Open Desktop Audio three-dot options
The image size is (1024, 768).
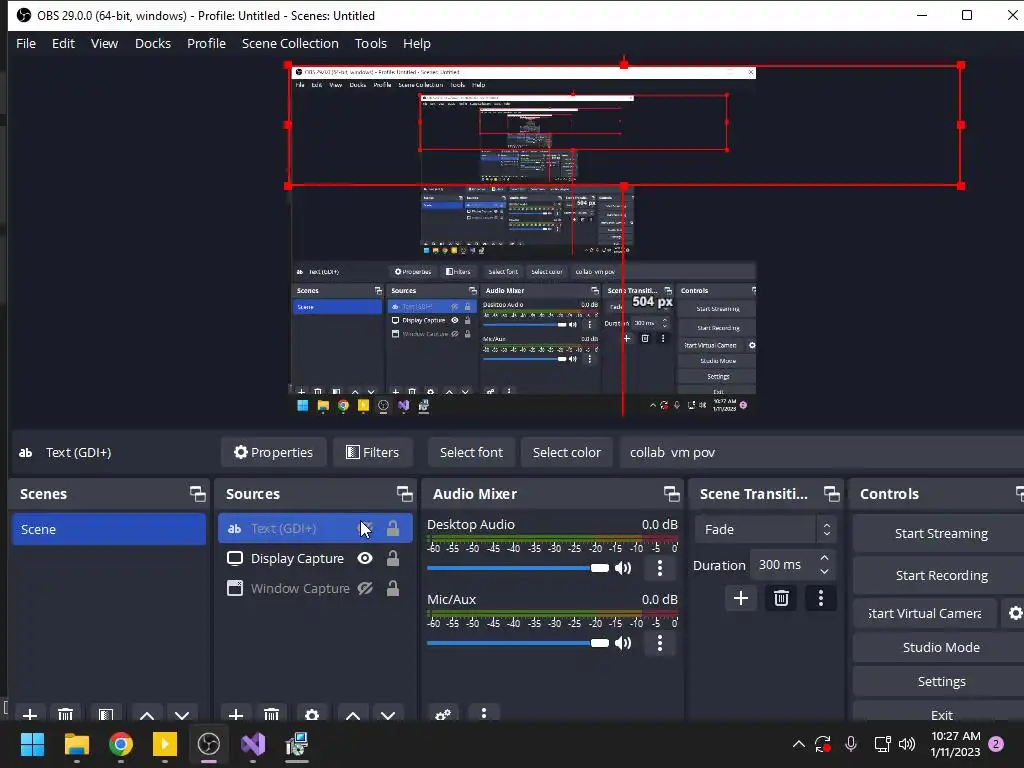click(660, 568)
